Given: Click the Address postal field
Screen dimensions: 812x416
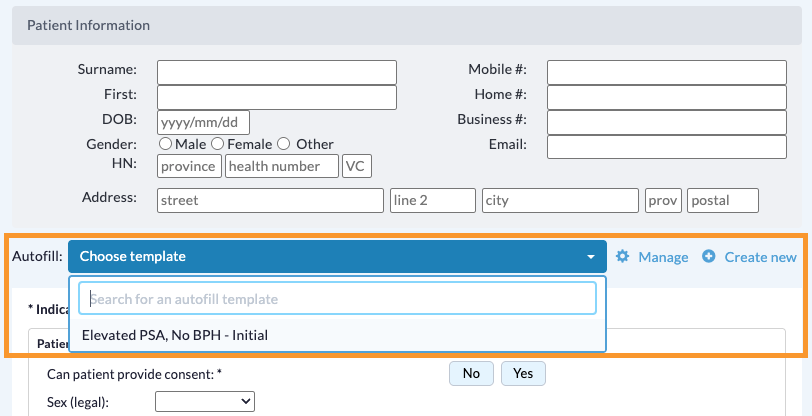Looking at the screenshot, I should point(723,200).
